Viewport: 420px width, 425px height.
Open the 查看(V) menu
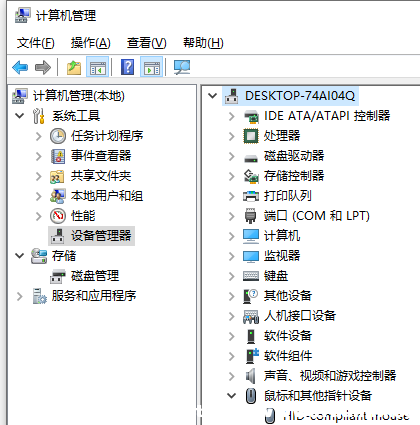pyautogui.click(x=146, y=43)
